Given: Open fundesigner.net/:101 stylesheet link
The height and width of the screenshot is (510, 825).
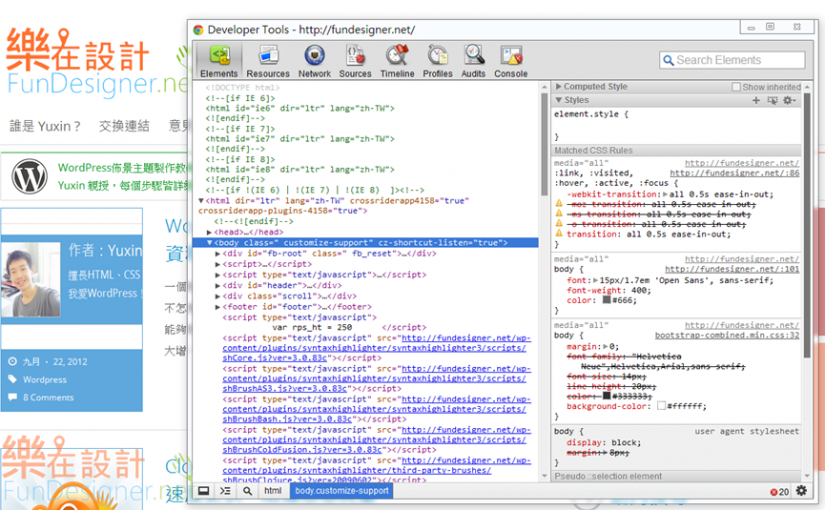Looking at the screenshot, I should pyautogui.click(x=732, y=269).
